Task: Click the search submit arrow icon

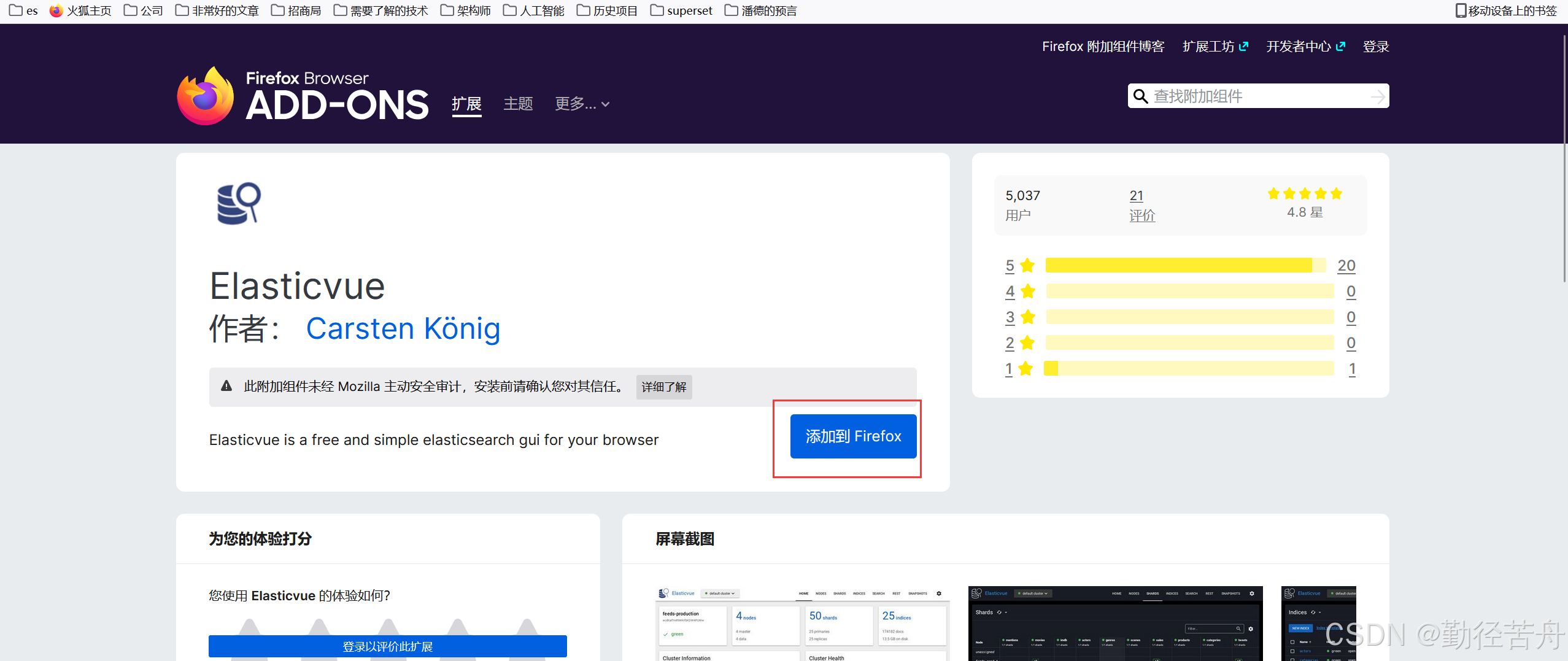Action: tap(1378, 96)
